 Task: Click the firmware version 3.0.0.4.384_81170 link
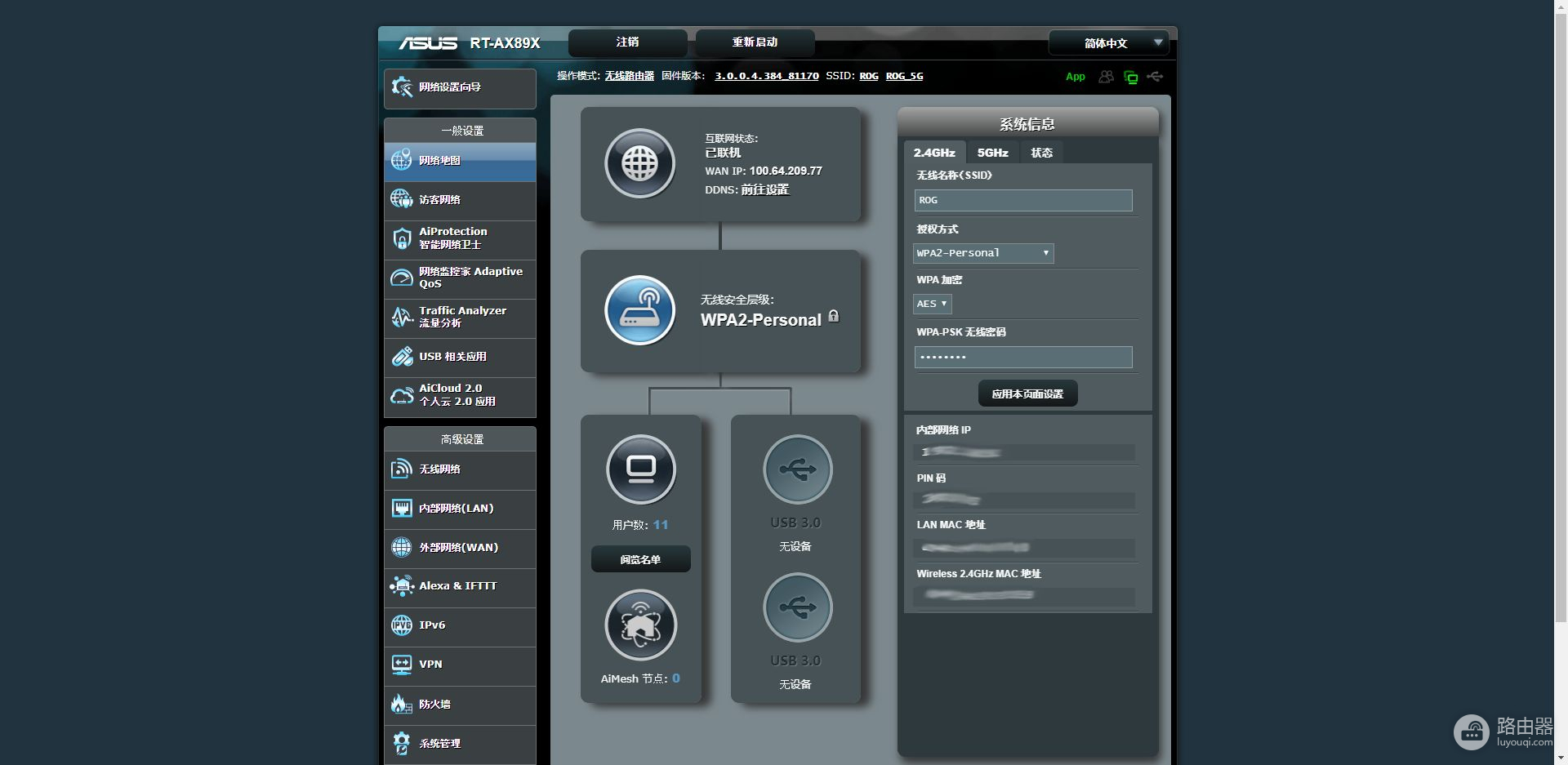[767, 76]
